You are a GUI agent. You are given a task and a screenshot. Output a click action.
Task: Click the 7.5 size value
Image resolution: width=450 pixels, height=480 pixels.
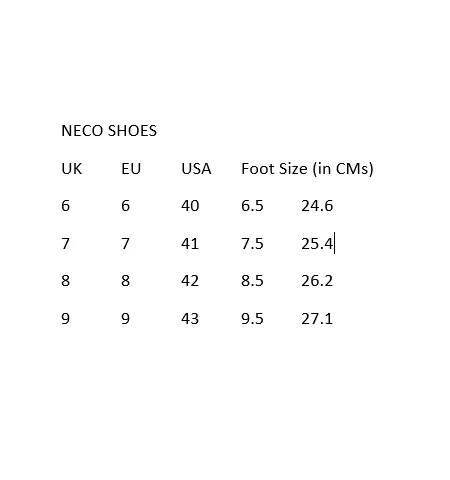coord(252,244)
